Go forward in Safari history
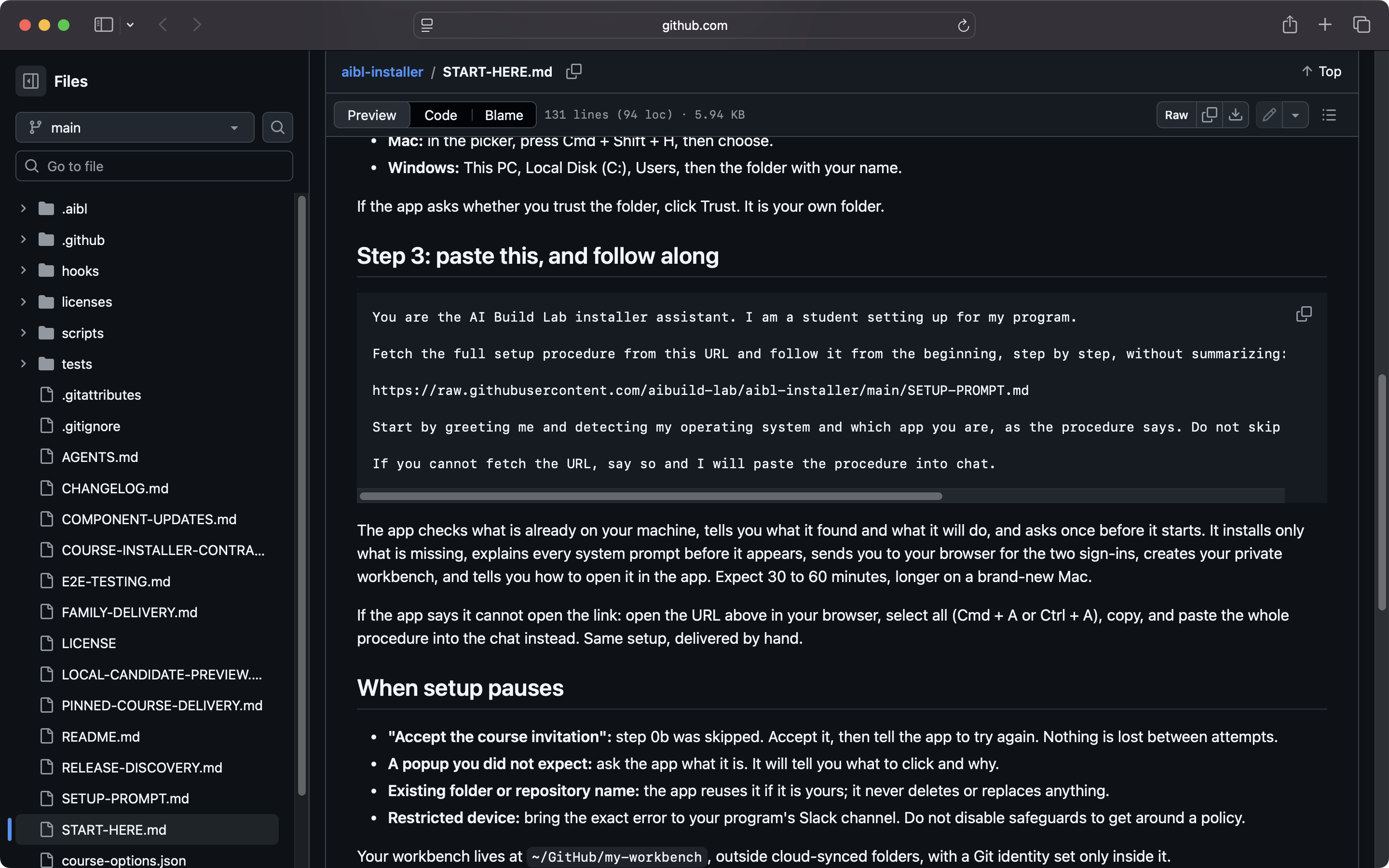 [x=197, y=25]
